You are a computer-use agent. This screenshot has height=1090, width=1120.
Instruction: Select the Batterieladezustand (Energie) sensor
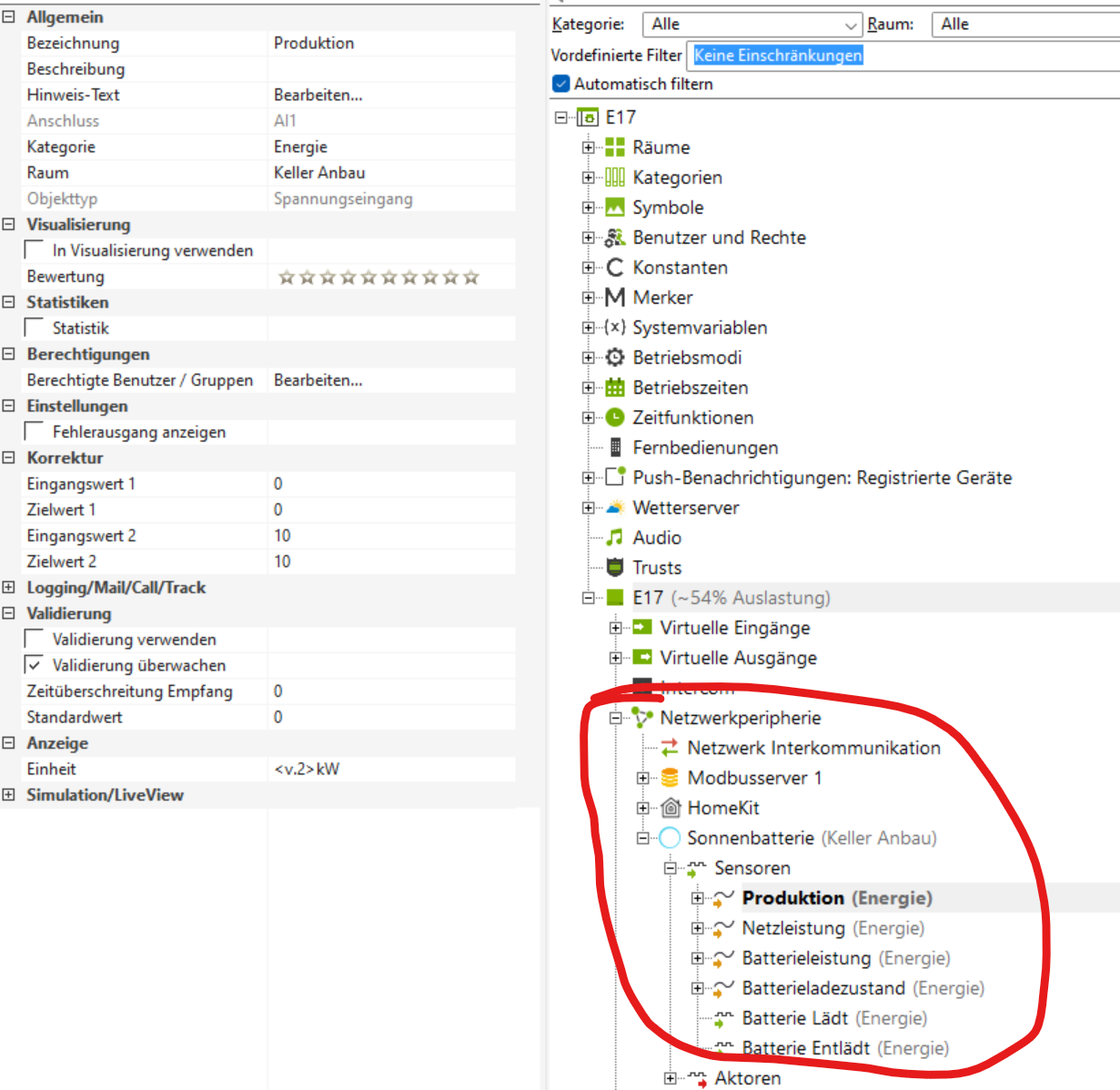coord(863,988)
